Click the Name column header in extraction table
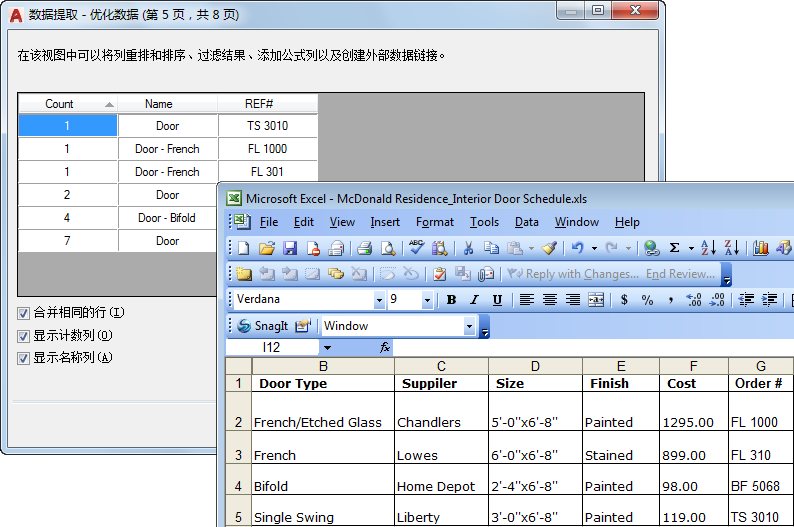Image resolution: width=794 pixels, height=527 pixels. 168,104
